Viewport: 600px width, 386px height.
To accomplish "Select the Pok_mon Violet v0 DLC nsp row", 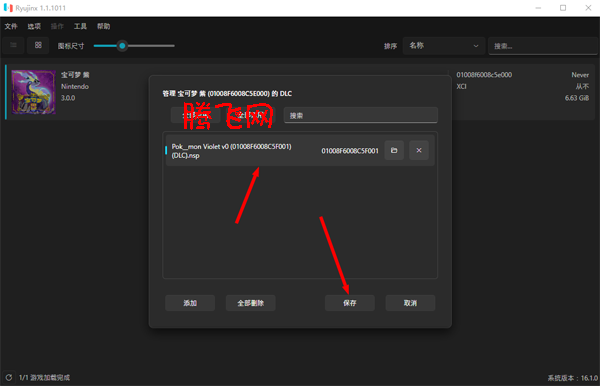I will 300,150.
